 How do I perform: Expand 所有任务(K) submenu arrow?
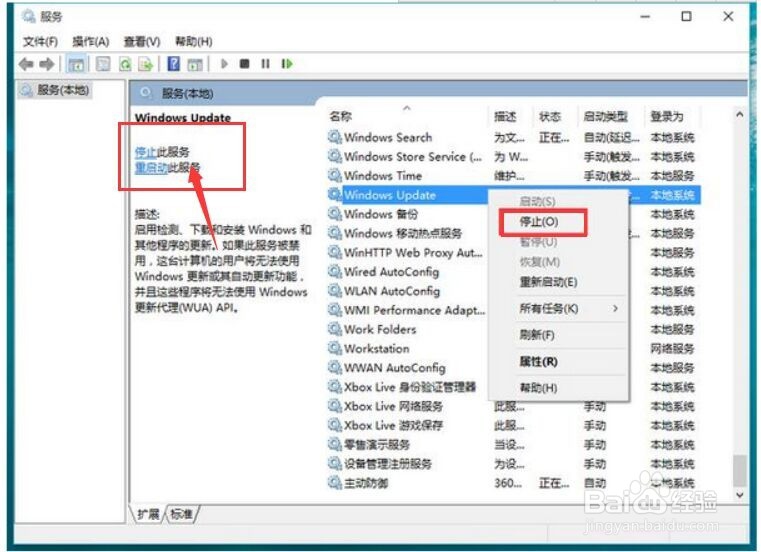(x=615, y=309)
